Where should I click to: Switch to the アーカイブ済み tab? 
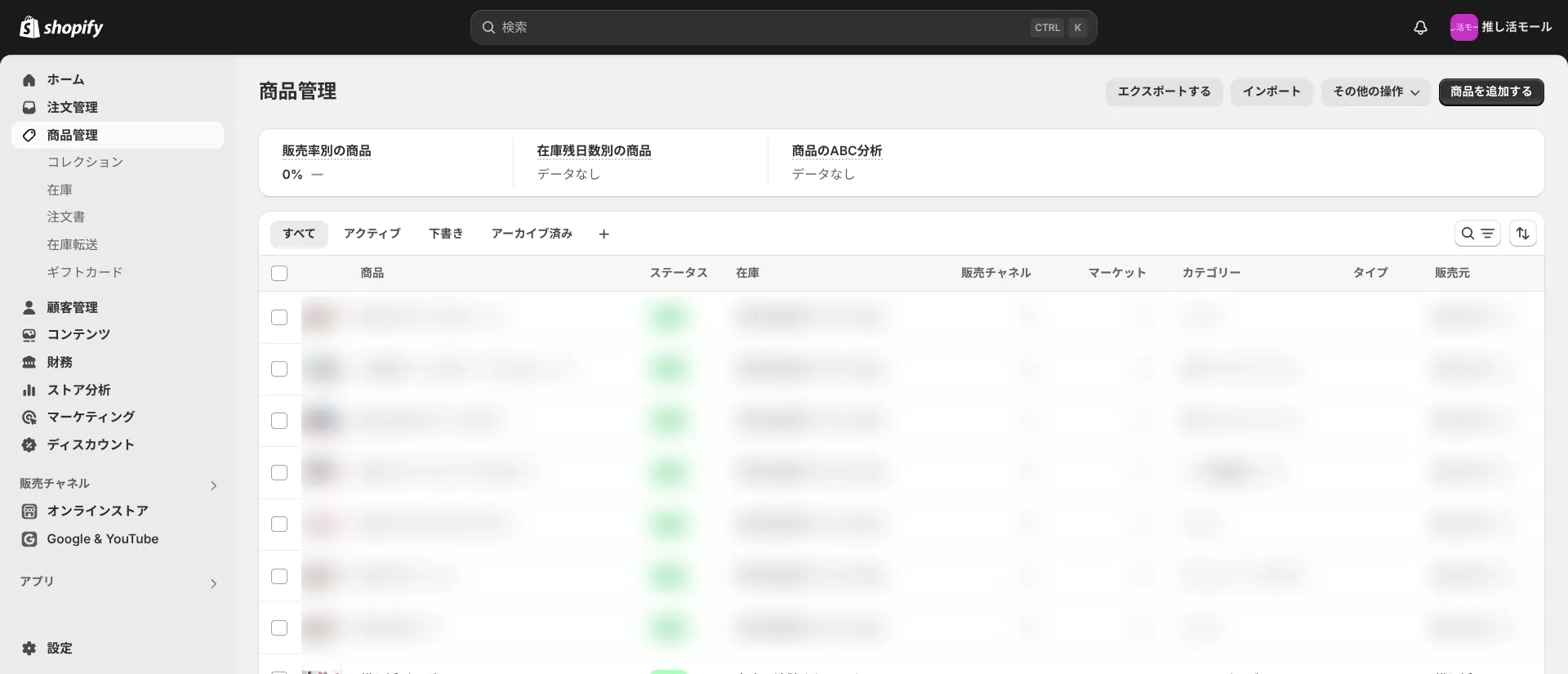[x=532, y=234]
